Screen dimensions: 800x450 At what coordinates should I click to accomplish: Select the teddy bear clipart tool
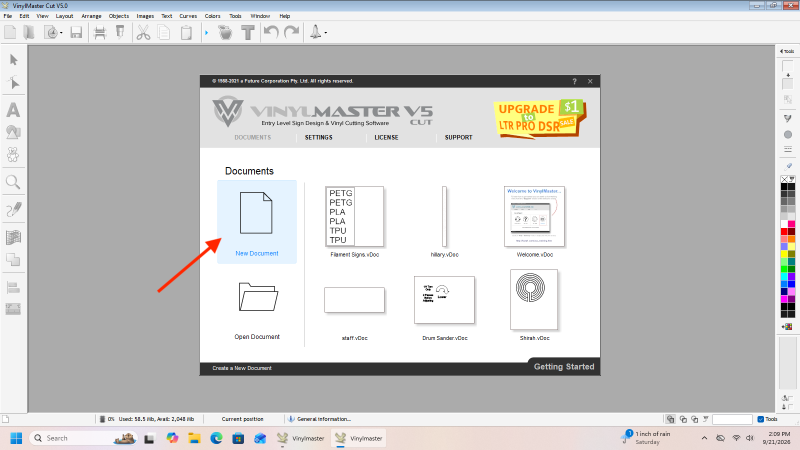tap(13, 154)
